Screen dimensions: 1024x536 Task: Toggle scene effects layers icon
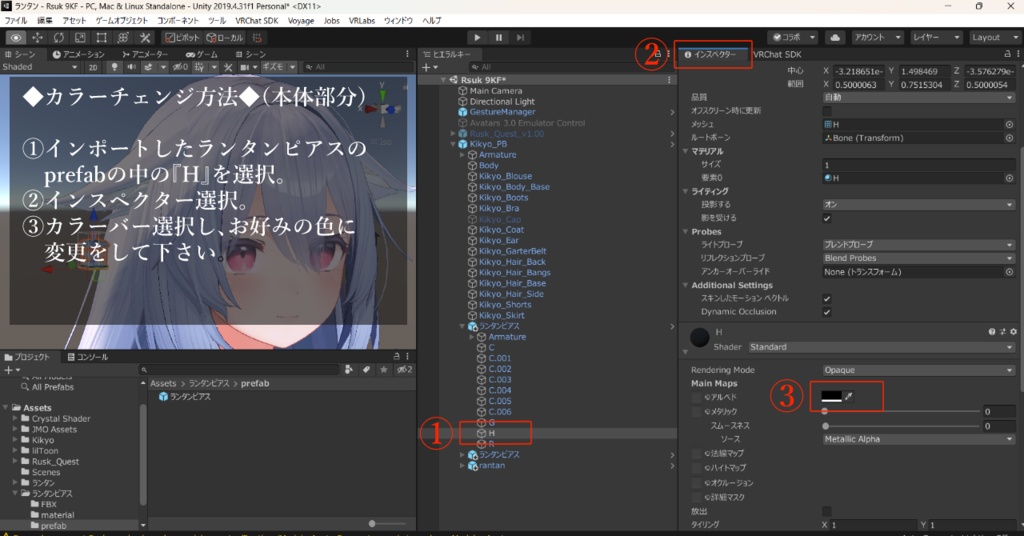(x=150, y=67)
